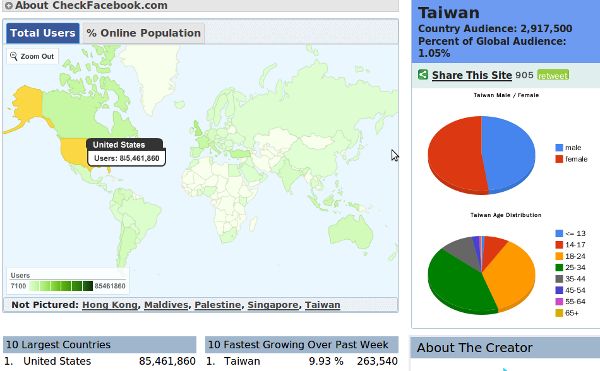Click the Taiwan not-pictured link
Screen dimensions: 600x371
pos(323,305)
